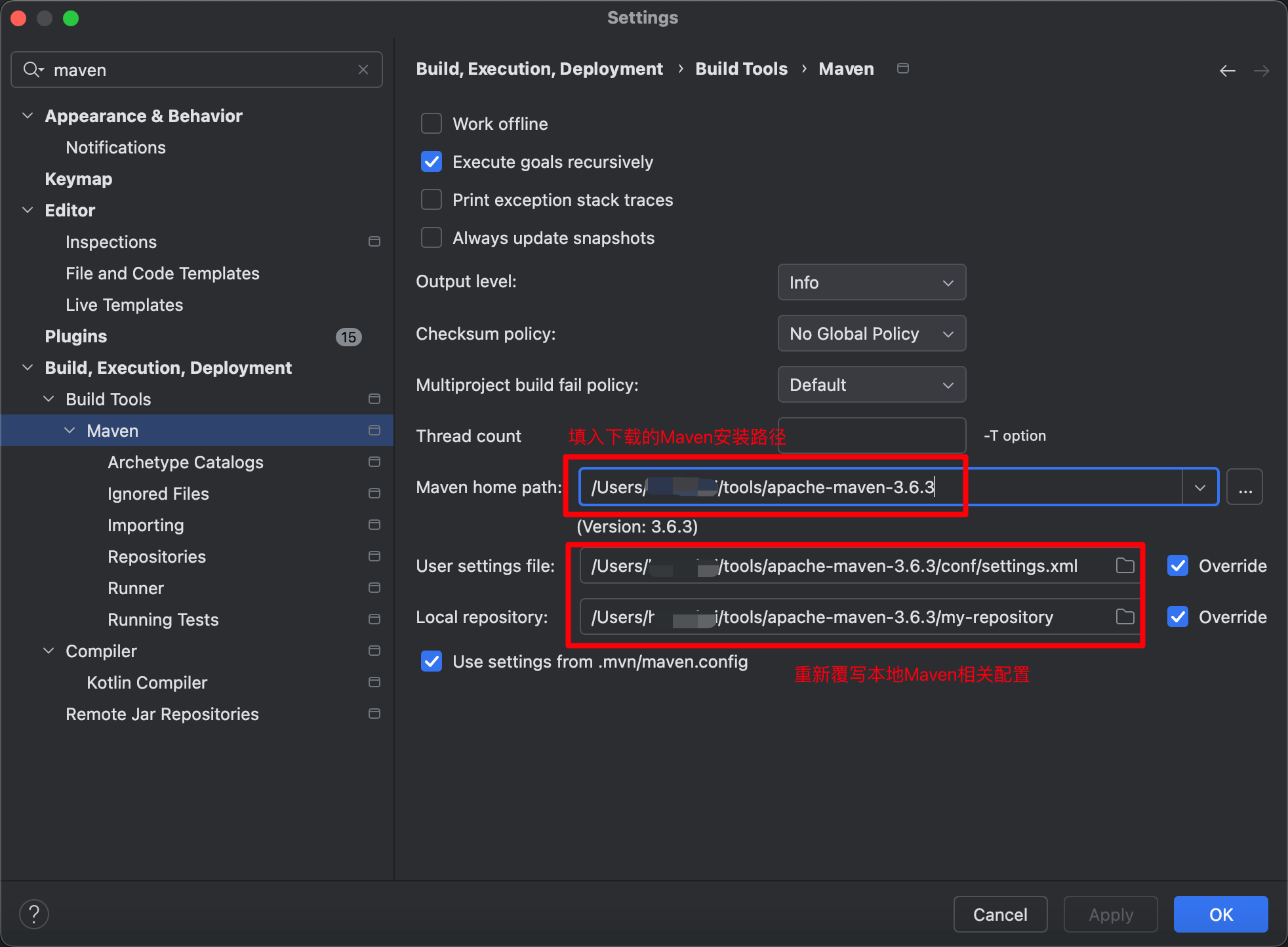Click the folder icon beside Local repository

click(1125, 616)
